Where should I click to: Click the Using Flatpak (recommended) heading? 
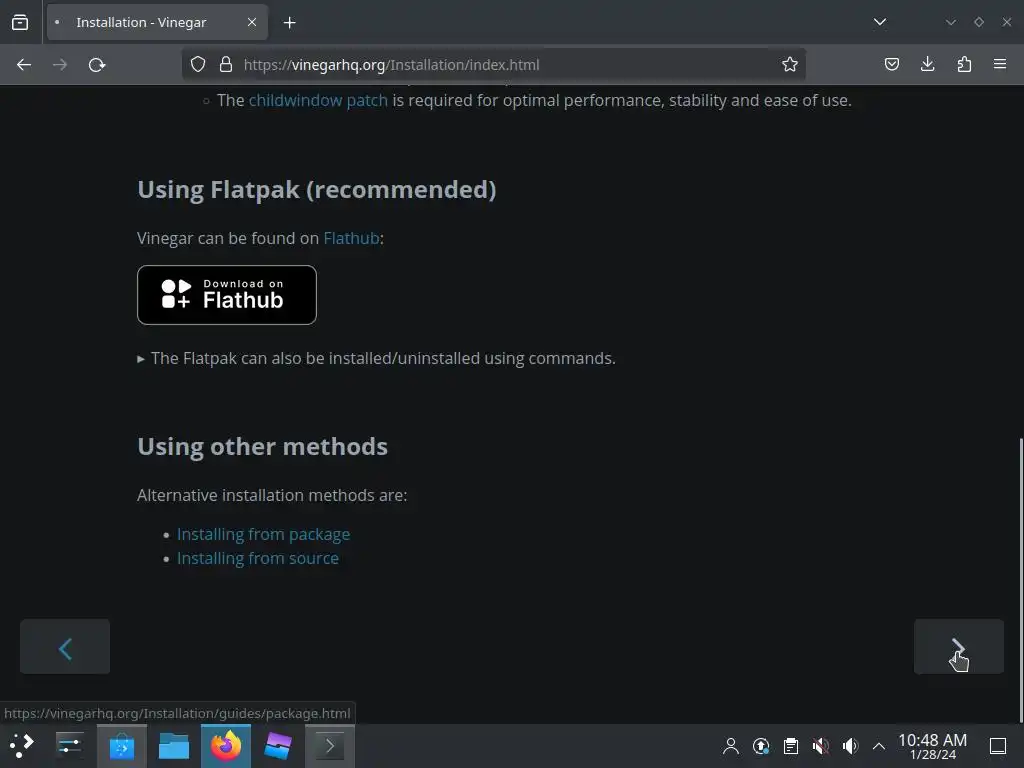click(317, 190)
